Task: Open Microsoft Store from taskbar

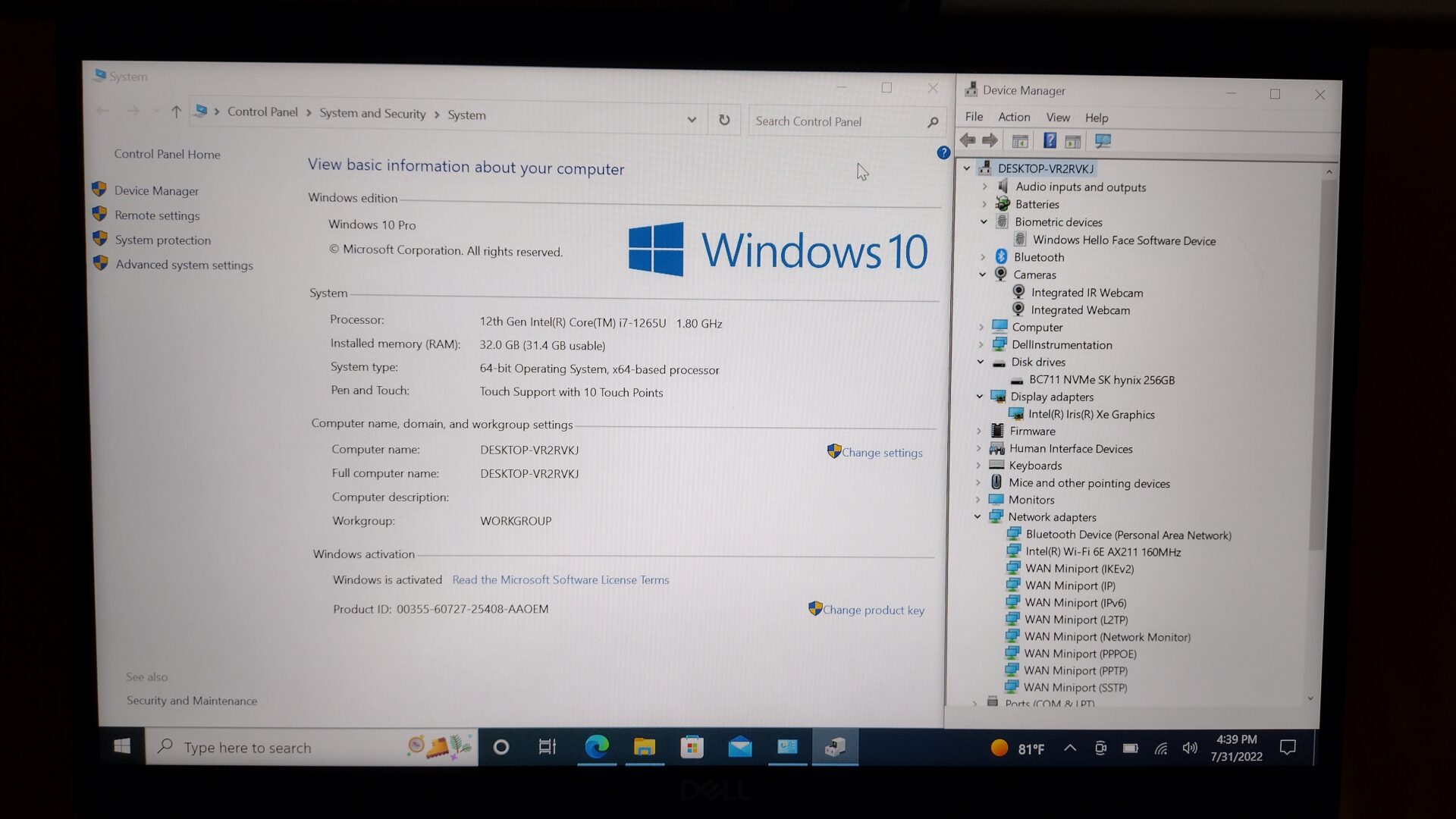Action: (x=692, y=748)
